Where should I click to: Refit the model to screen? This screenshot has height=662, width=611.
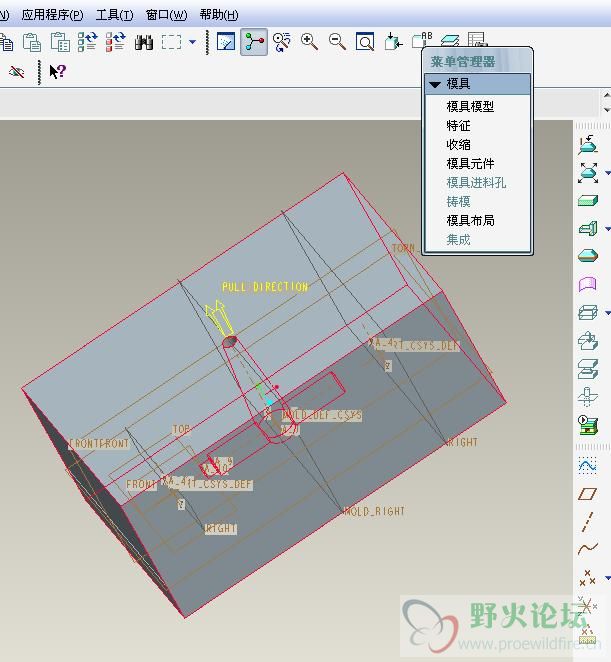click(x=365, y=42)
